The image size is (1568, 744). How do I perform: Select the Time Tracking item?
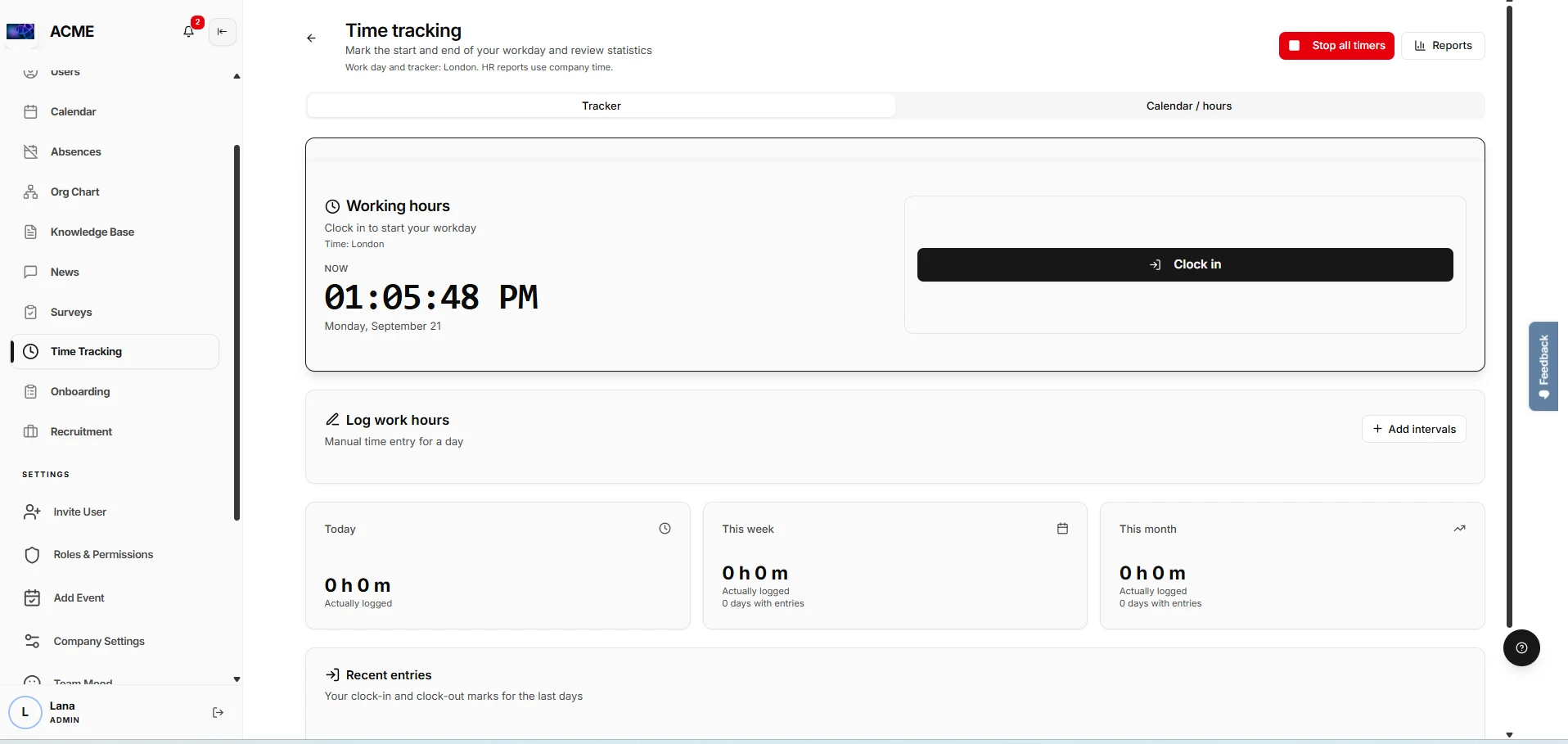point(115,351)
